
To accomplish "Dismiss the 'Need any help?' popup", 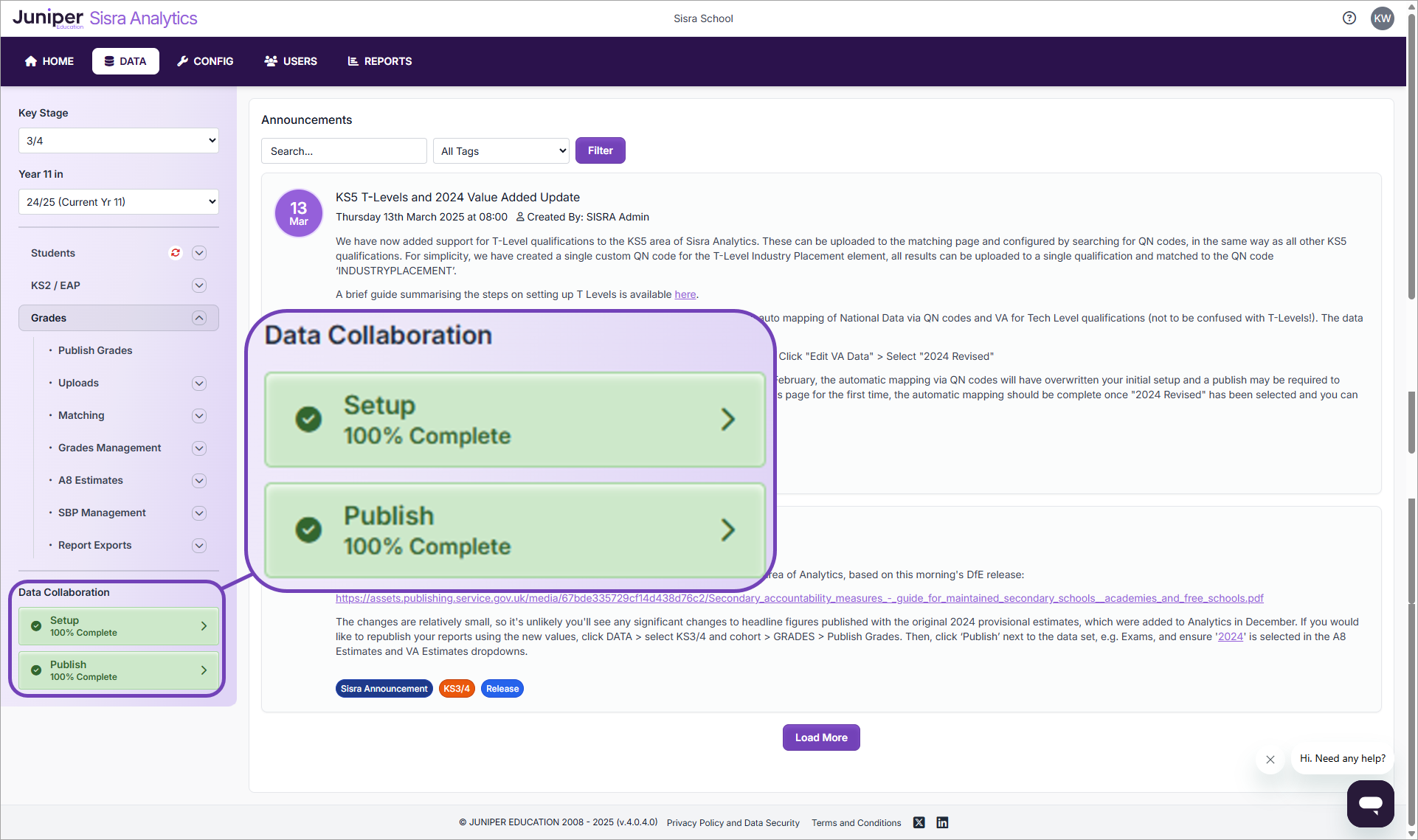I will (x=1270, y=759).
